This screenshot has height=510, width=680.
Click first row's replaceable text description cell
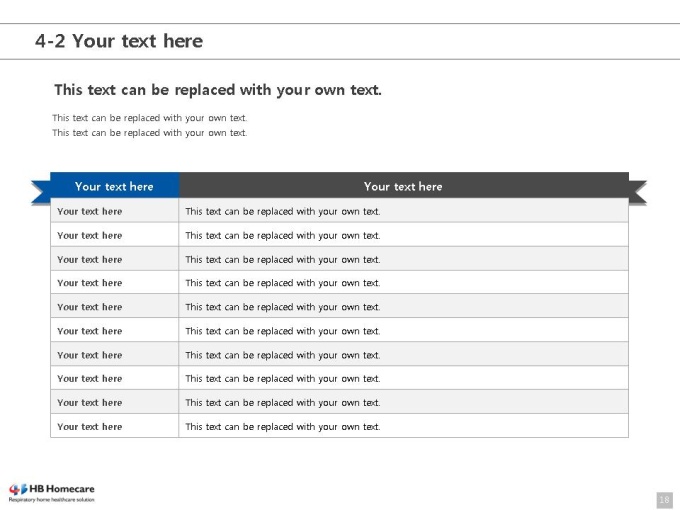coord(403,211)
